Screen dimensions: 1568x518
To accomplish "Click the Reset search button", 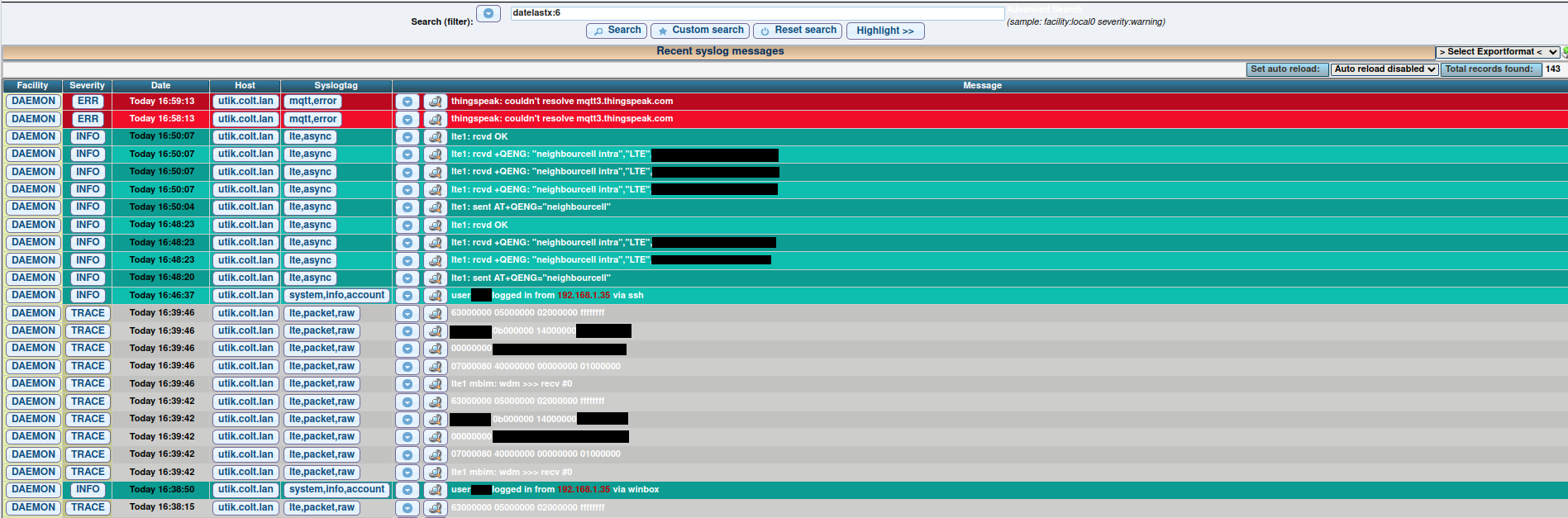I will click(x=798, y=31).
